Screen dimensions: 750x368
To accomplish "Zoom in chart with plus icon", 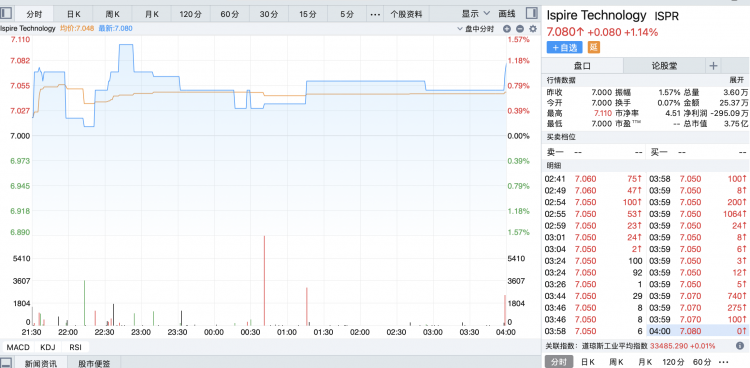I will [x=507, y=29].
